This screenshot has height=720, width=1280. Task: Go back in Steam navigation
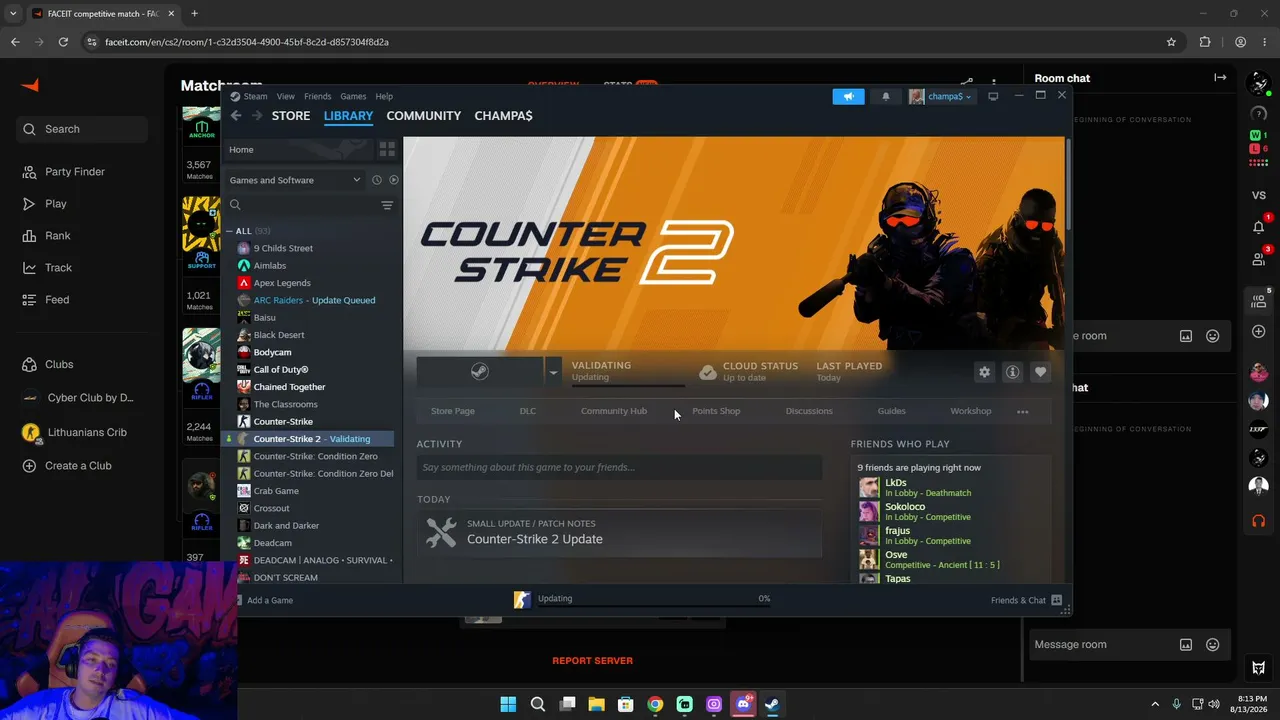[x=236, y=116]
